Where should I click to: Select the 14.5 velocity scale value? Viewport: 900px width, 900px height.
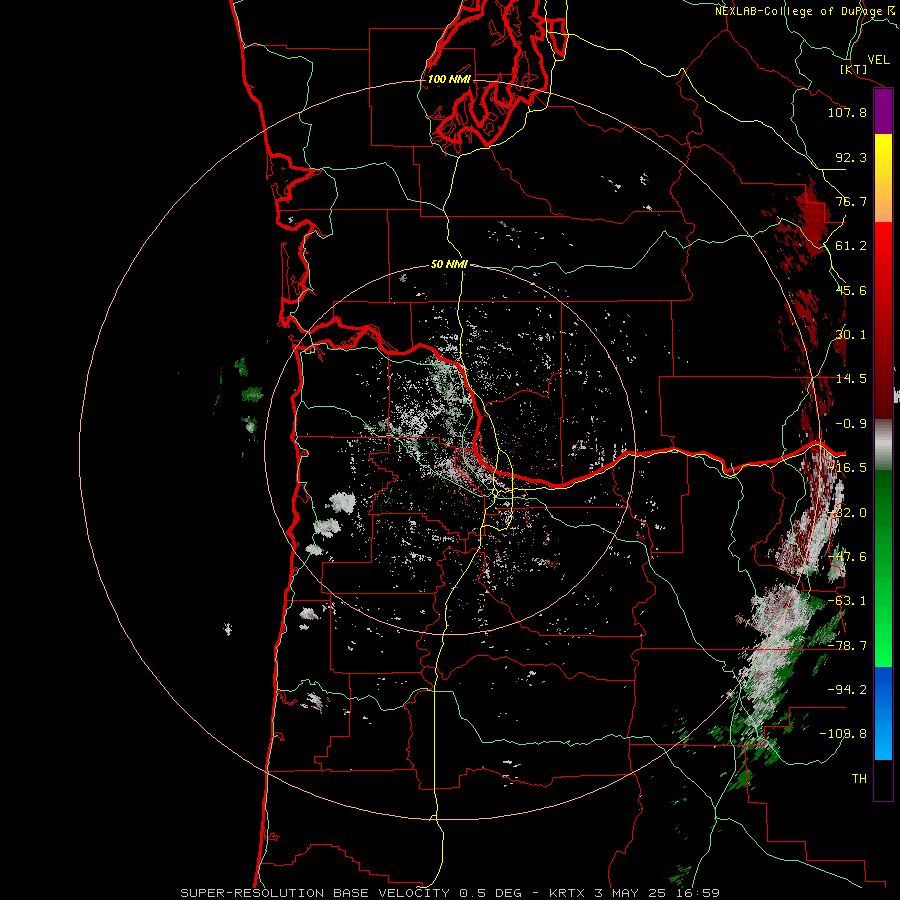(851, 379)
